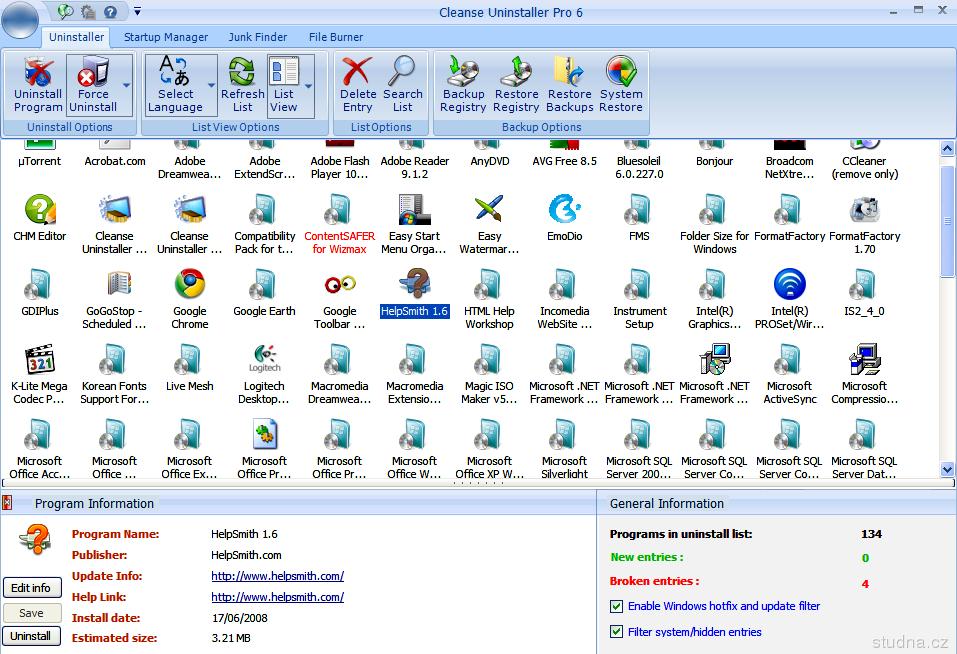This screenshot has height=654, width=957.
Task: Open the Junk Finder tab
Action: (x=257, y=37)
